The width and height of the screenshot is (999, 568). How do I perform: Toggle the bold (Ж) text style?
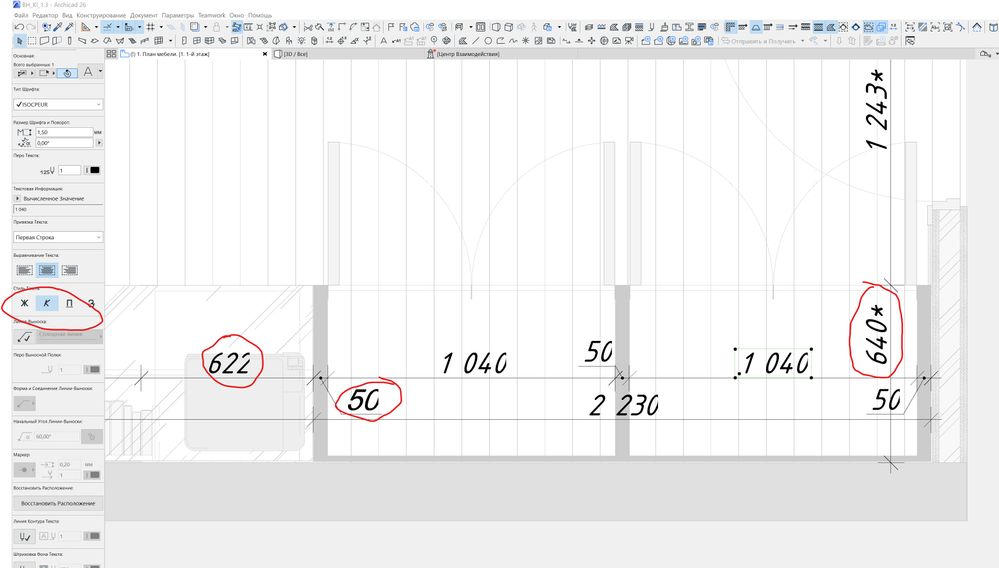25,303
